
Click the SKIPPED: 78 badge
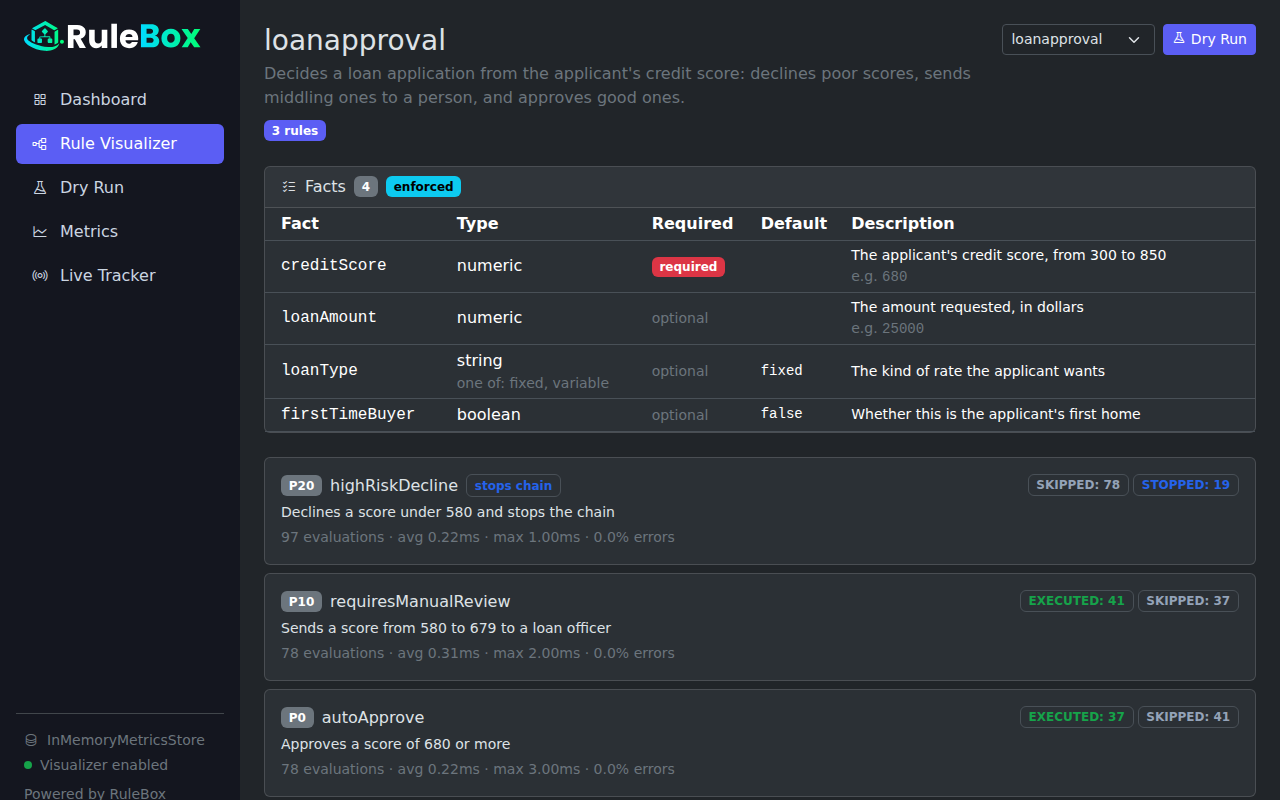(1078, 485)
